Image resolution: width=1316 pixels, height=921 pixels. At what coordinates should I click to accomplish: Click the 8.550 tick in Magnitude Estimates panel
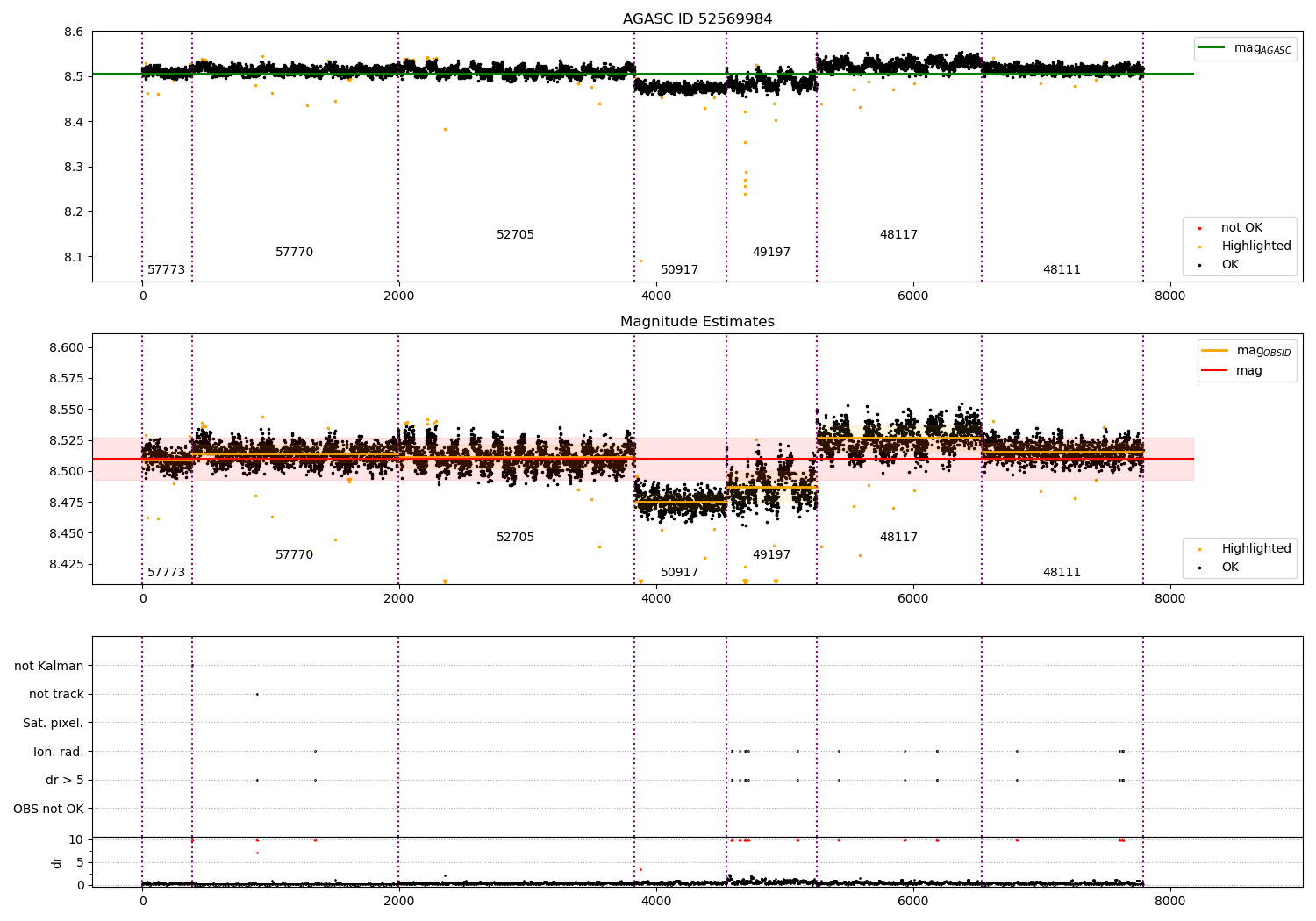(x=66, y=410)
